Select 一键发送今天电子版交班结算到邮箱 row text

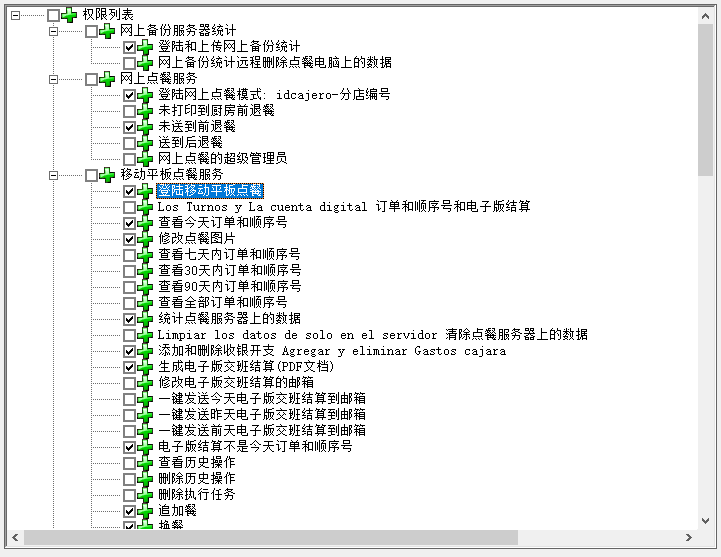(262, 398)
